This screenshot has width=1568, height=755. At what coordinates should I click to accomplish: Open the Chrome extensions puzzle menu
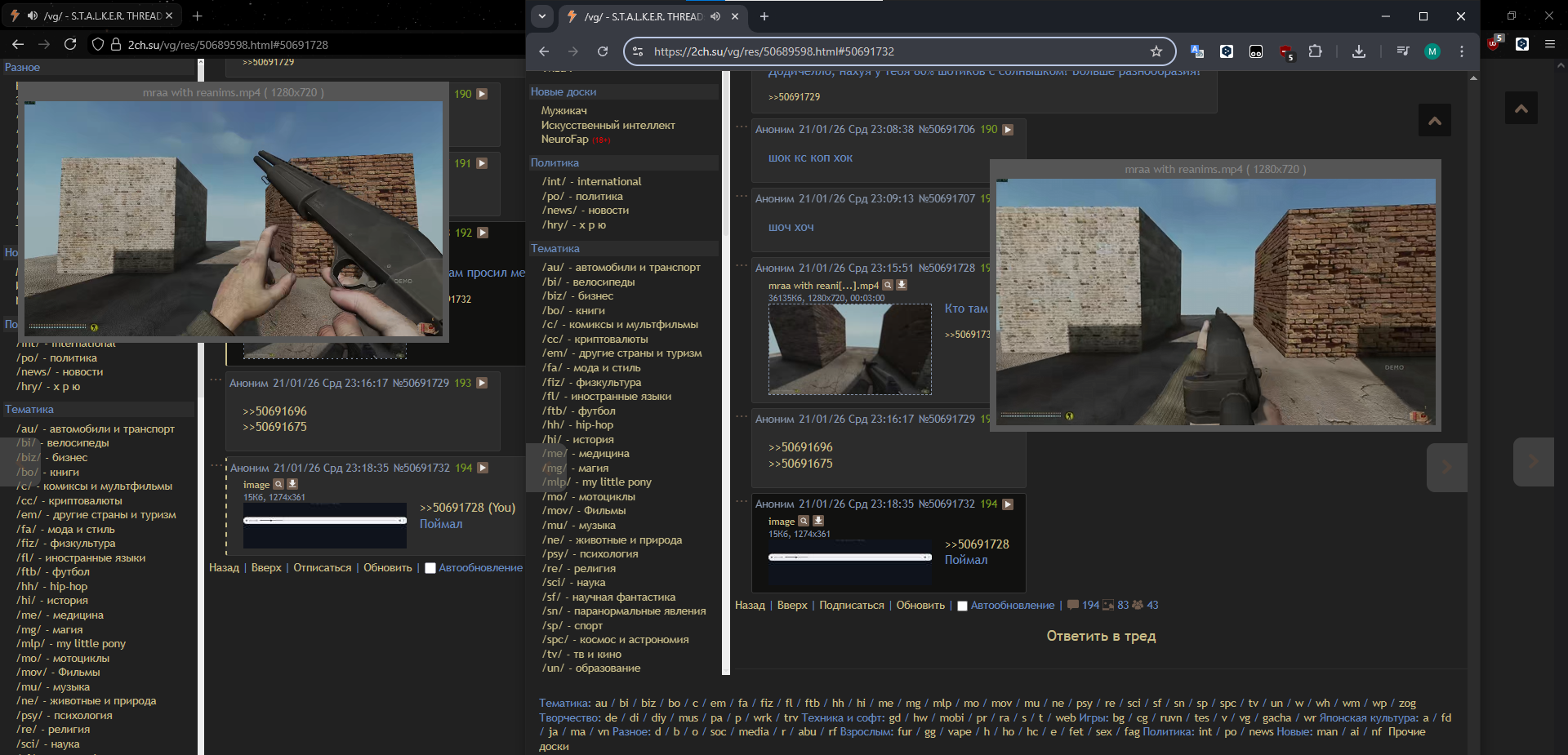point(1315,51)
